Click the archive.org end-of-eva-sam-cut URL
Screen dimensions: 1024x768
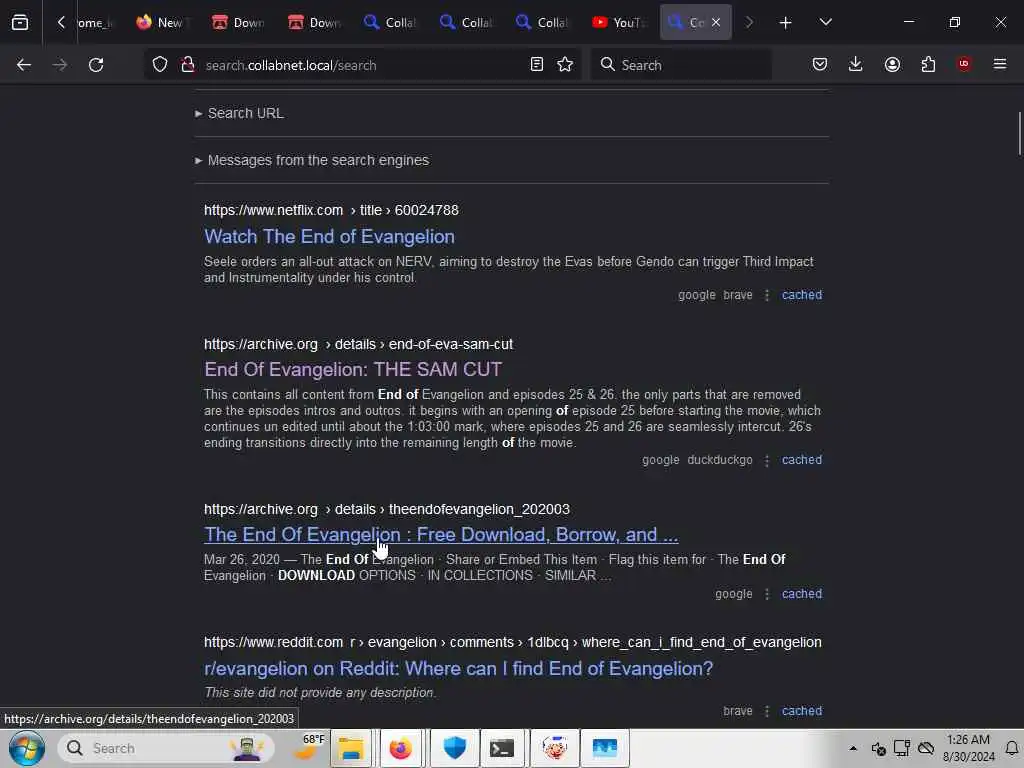coord(359,344)
